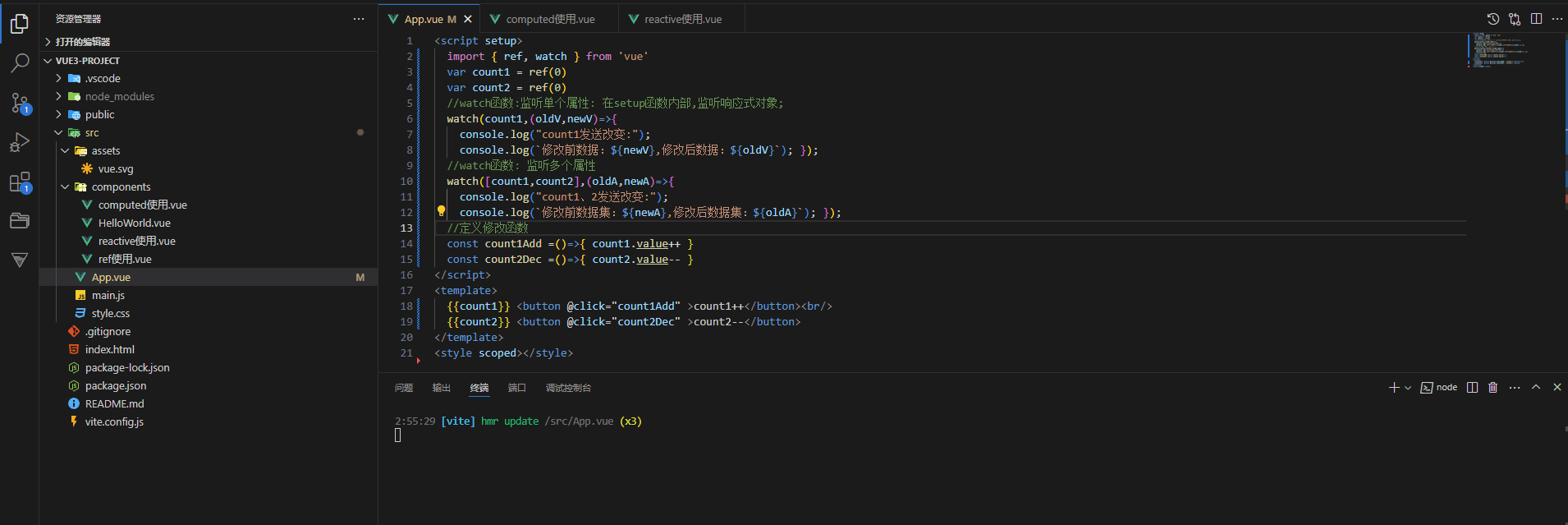Open the Run and Debug view
The width and height of the screenshot is (1568, 525).
click(20, 142)
